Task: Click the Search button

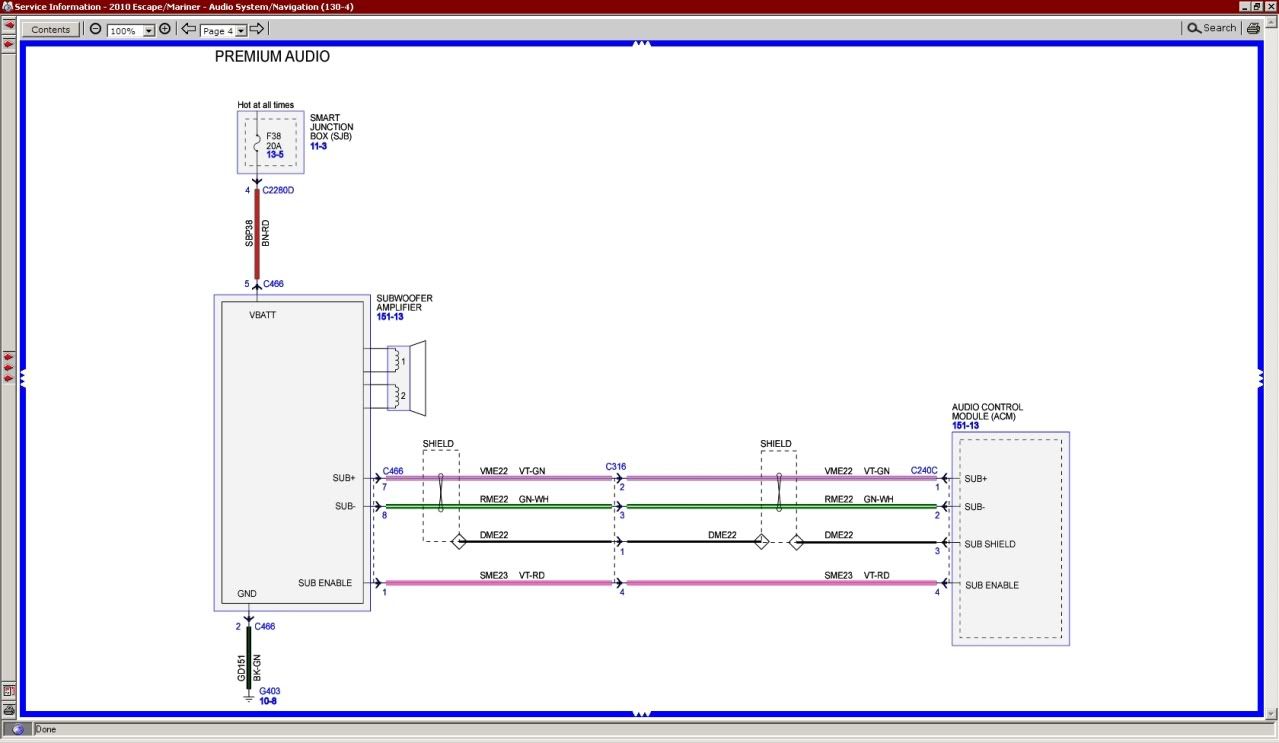Action: point(1211,29)
